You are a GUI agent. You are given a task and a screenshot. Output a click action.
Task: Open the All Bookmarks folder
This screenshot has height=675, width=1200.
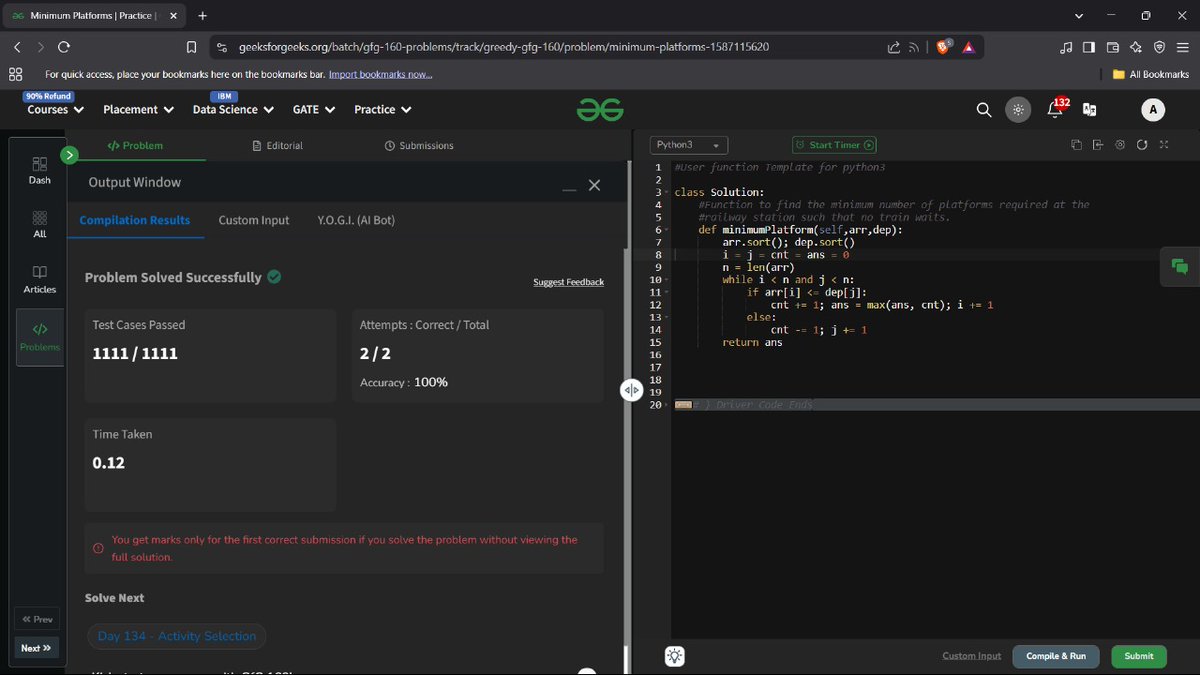point(1151,75)
